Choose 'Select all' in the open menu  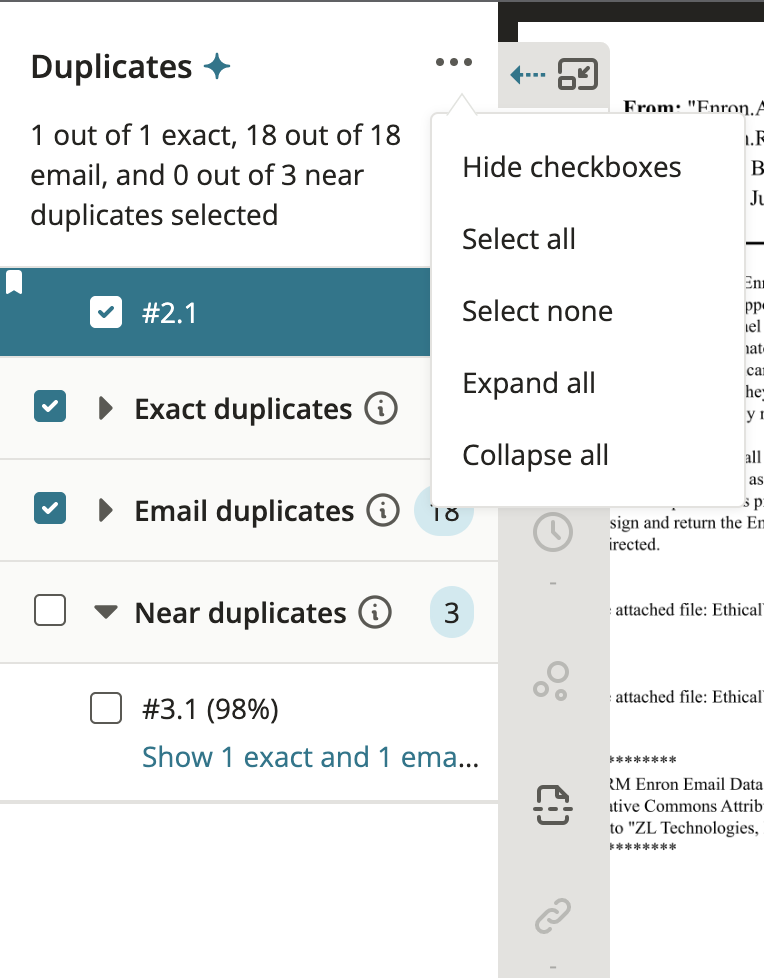click(518, 239)
